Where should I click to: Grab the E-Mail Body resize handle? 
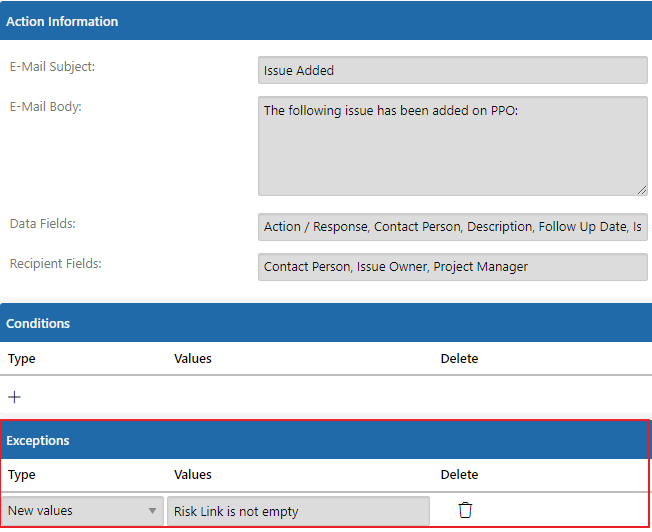642,191
